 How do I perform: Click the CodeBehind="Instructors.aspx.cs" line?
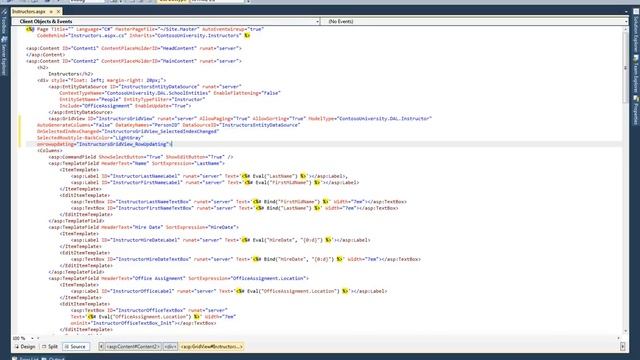tap(143, 36)
